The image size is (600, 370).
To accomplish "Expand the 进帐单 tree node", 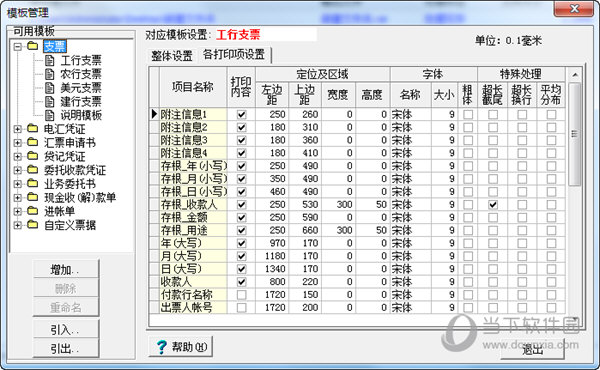I will tap(18, 211).
